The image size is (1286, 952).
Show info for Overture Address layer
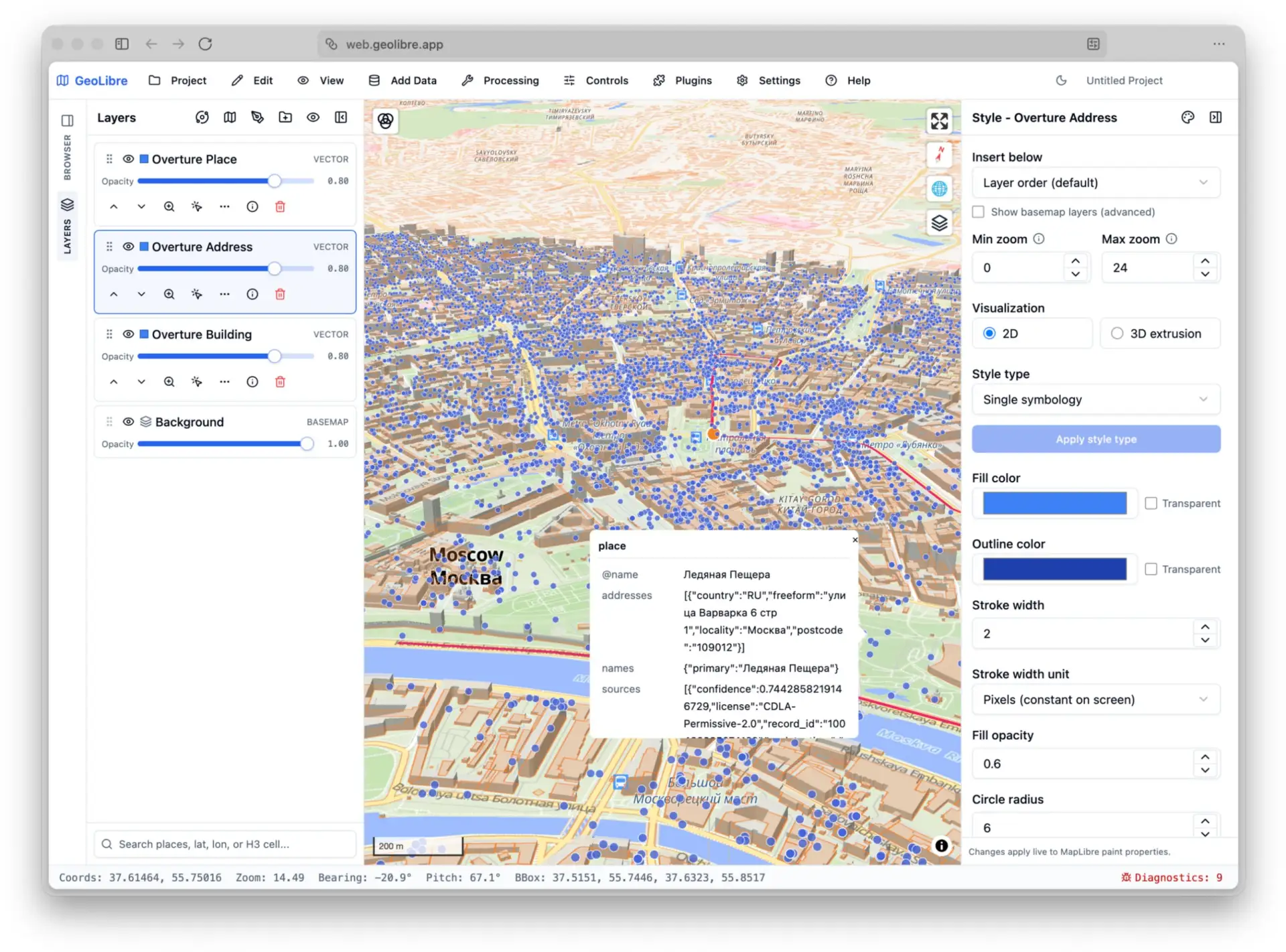[252, 294]
